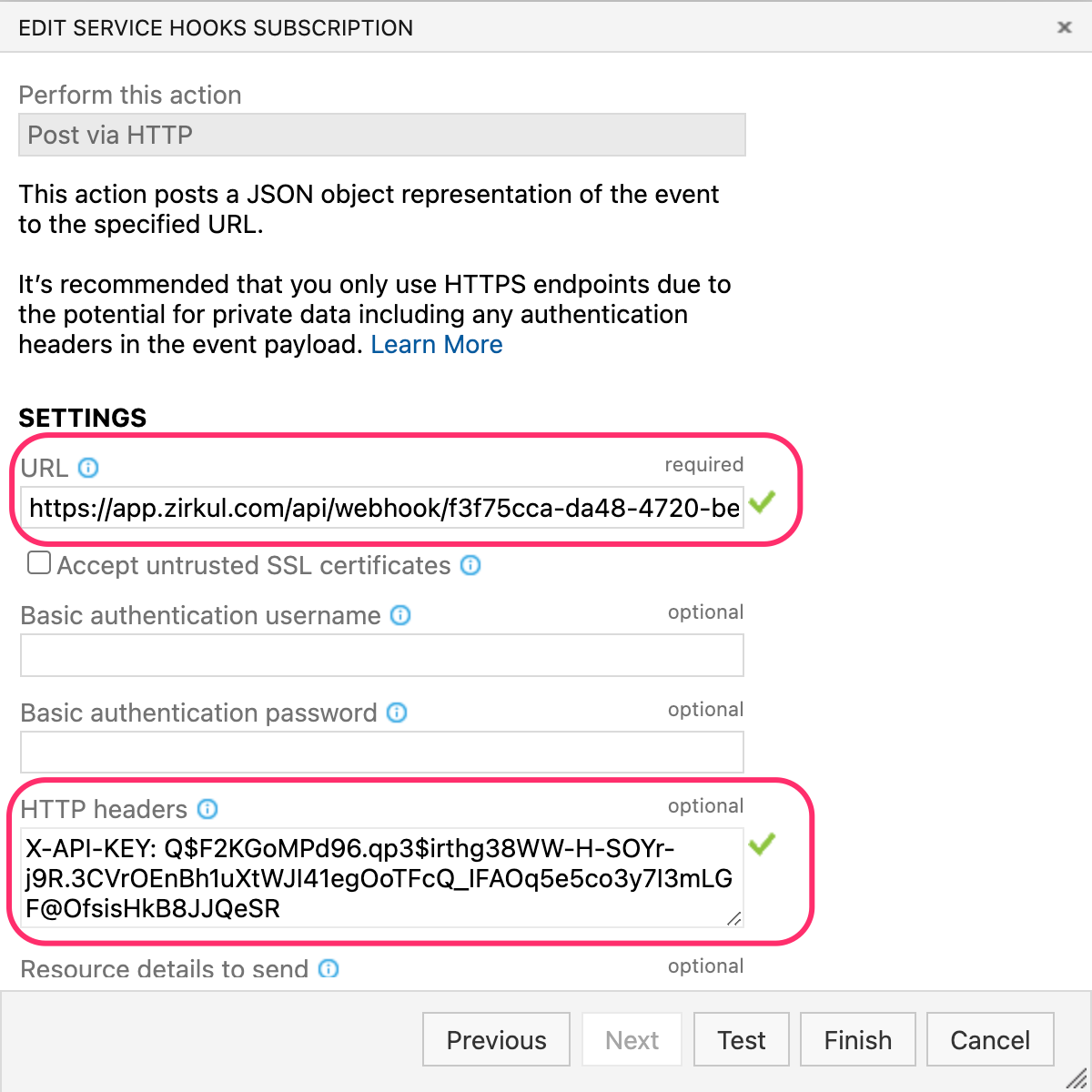This screenshot has height=1092, width=1092.
Task: Focus the webhook URL input field
Action: (x=382, y=508)
